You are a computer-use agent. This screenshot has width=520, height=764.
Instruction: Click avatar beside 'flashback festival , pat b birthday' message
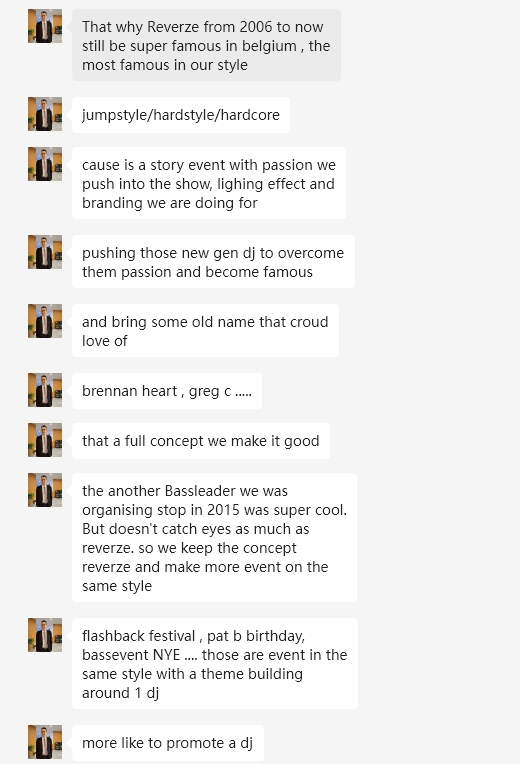[45, 635]
